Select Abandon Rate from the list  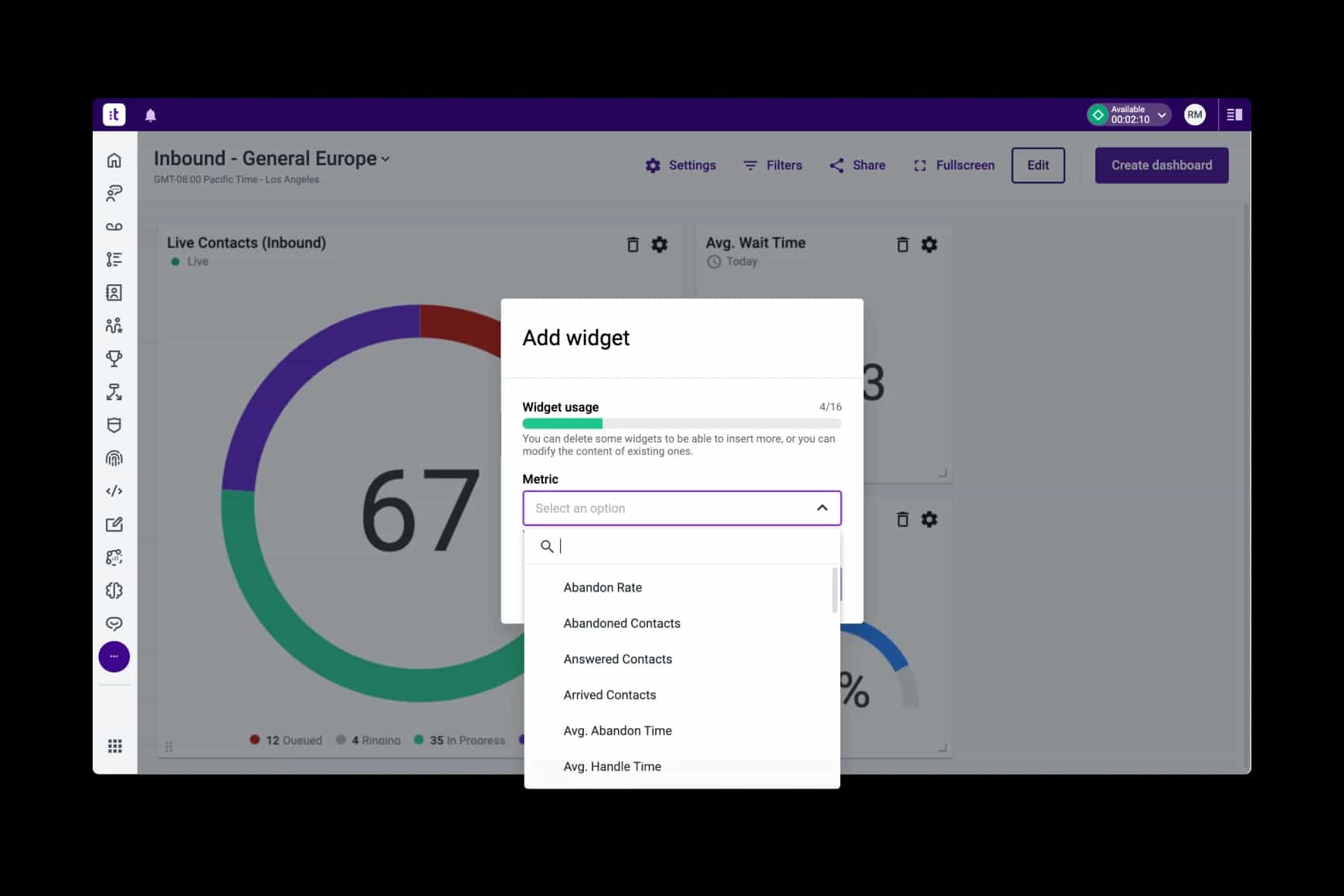click(x=602, y=588)
